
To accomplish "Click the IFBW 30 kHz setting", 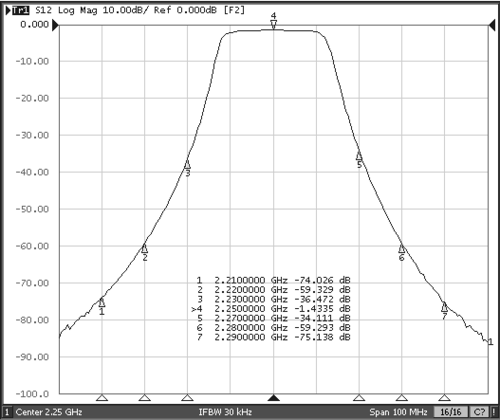I will (225, 412).
